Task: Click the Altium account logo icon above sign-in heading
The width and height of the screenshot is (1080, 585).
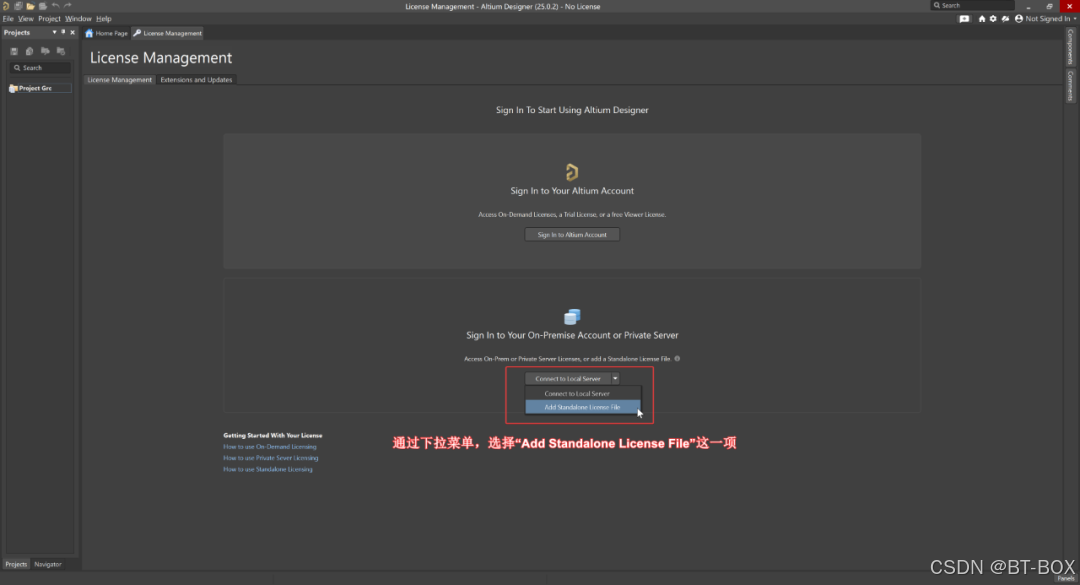Action: pos(572,172)
